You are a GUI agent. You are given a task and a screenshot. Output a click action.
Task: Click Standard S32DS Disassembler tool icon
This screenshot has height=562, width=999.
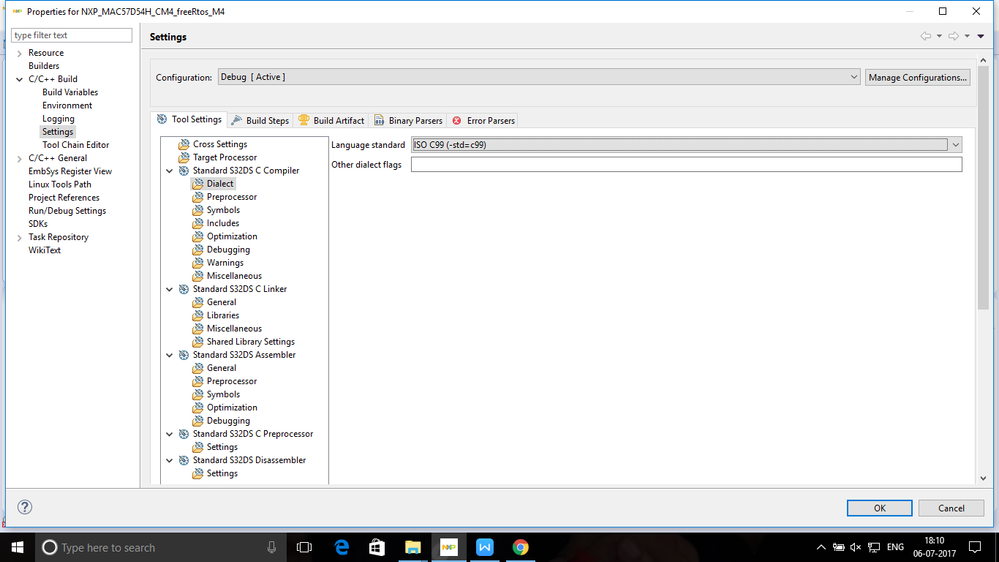(x=184, y=460)
